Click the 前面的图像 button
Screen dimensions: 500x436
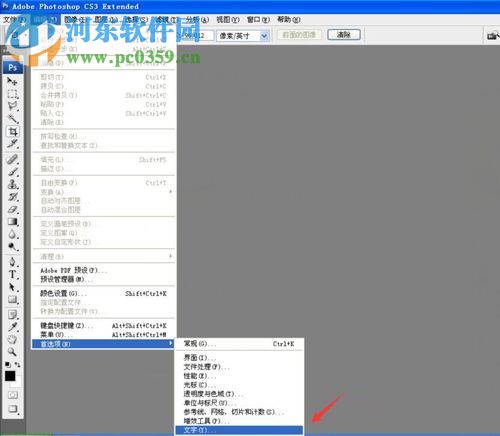pyautogui.click(x=299, y=35)
